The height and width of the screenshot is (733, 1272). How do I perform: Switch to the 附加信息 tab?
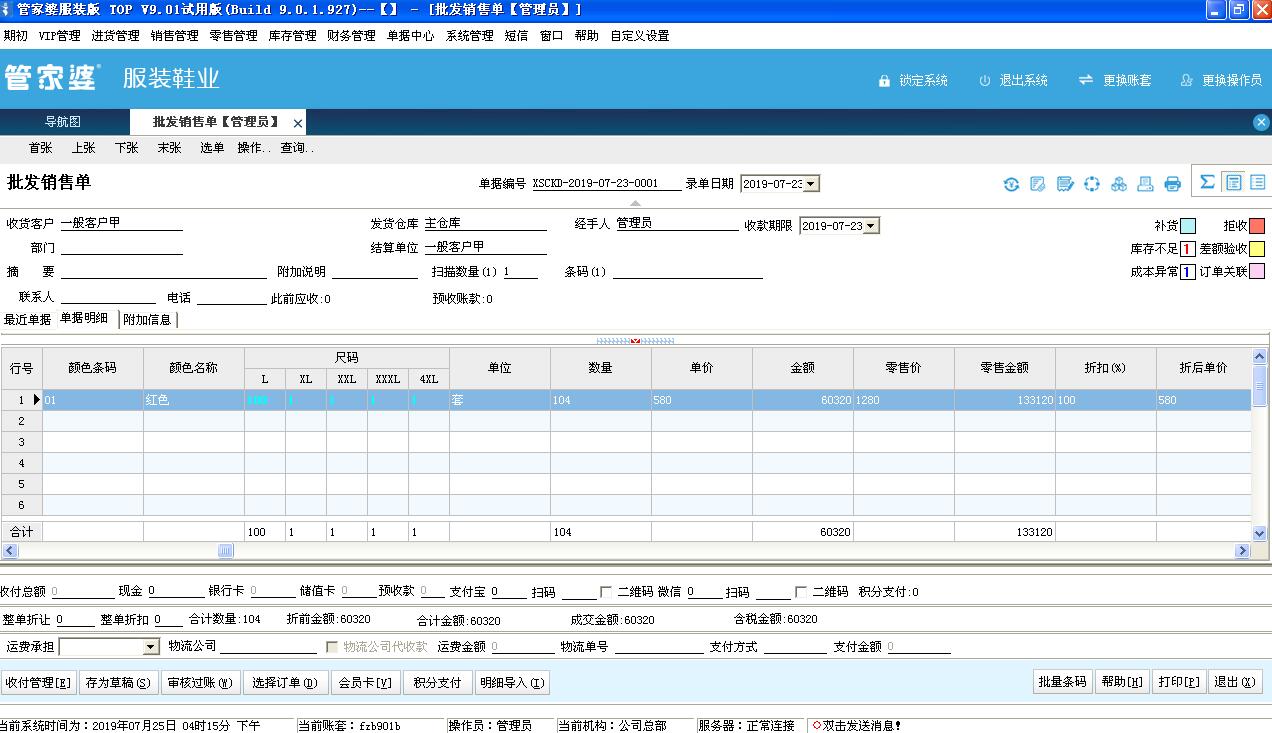click(147, 320)
